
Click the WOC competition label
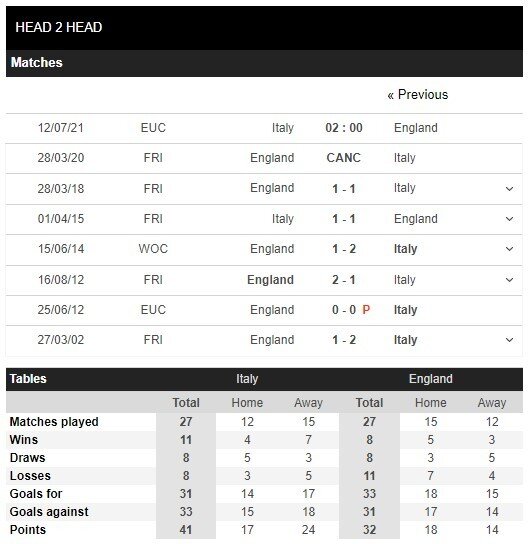[x=153, y=249]
